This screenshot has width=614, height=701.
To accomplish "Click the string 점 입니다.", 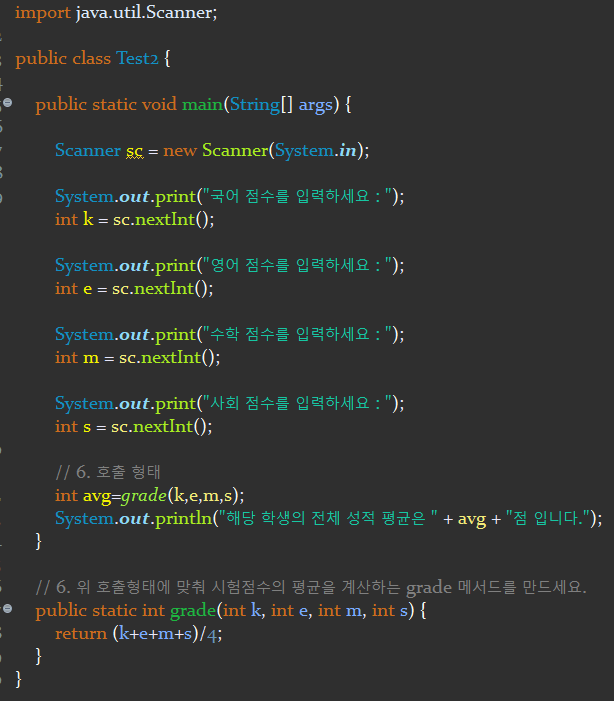I will (x=548, y=518).
